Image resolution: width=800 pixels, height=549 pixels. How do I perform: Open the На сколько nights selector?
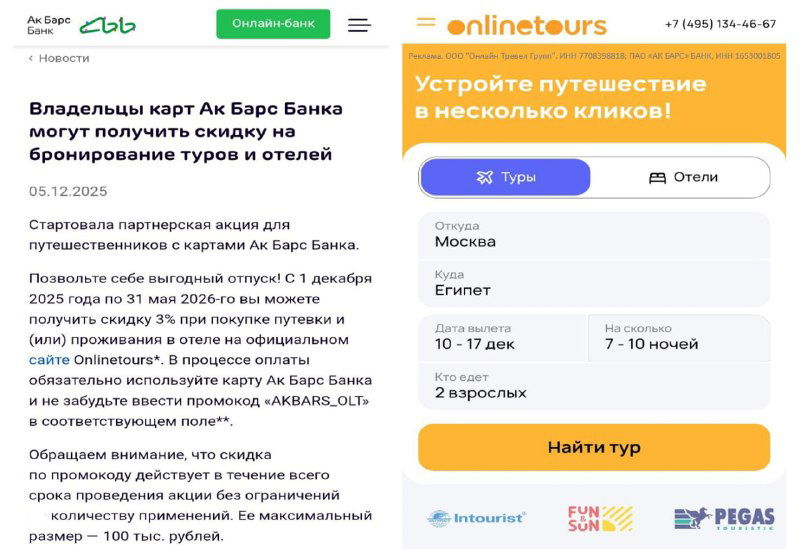pyautogui.click(x=678, y=337)
